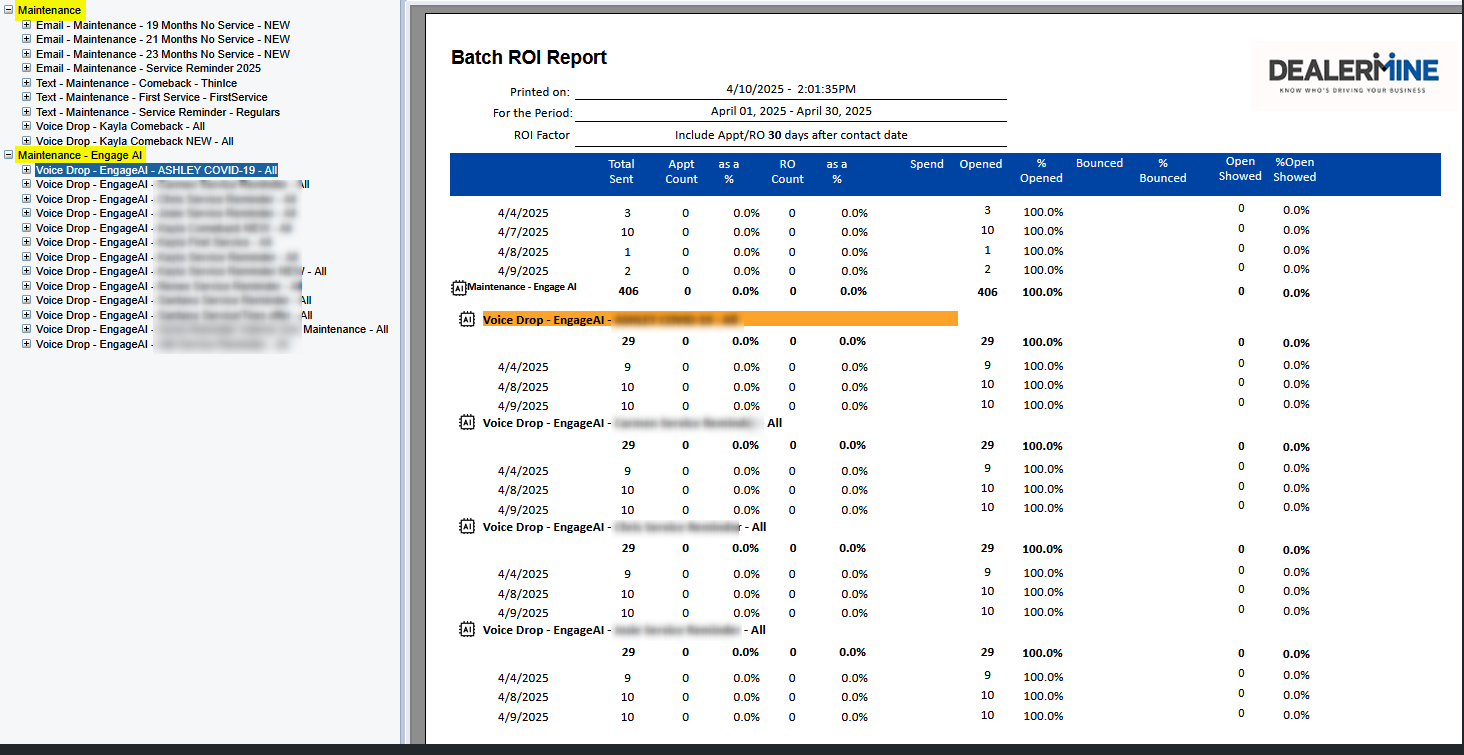Expand Email - Maintenance - 23 Months No Service node
The width and height of the screenshot is (1464, 755).
pos(27,54)
